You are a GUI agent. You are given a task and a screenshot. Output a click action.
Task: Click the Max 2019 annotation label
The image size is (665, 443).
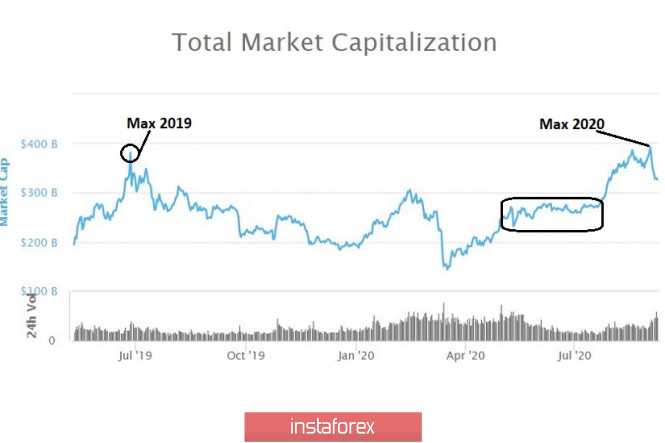[158, 123]
